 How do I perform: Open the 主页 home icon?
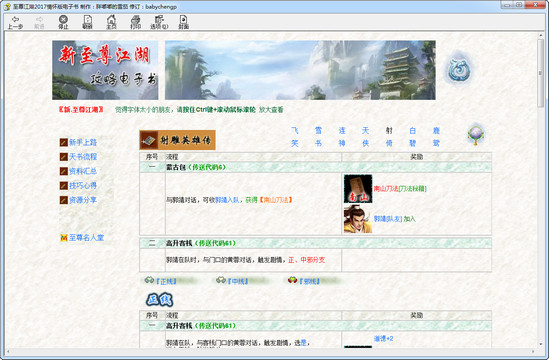[x=111, y=22]
